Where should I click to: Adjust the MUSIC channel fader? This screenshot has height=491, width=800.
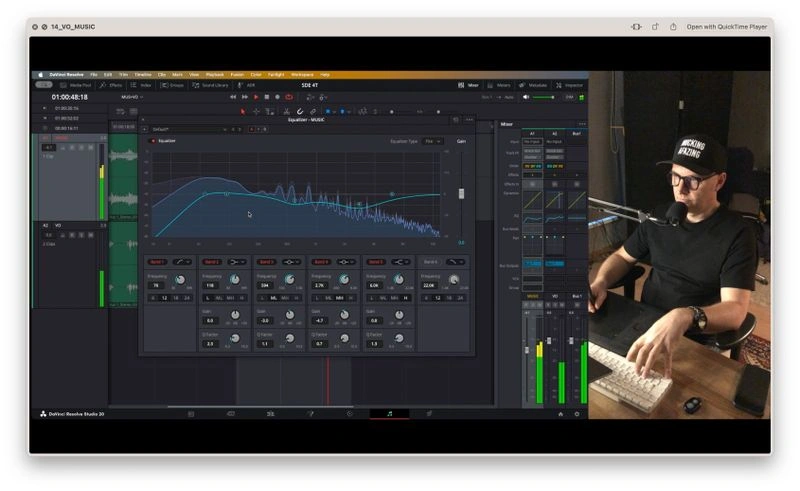(x=527, y=350)
